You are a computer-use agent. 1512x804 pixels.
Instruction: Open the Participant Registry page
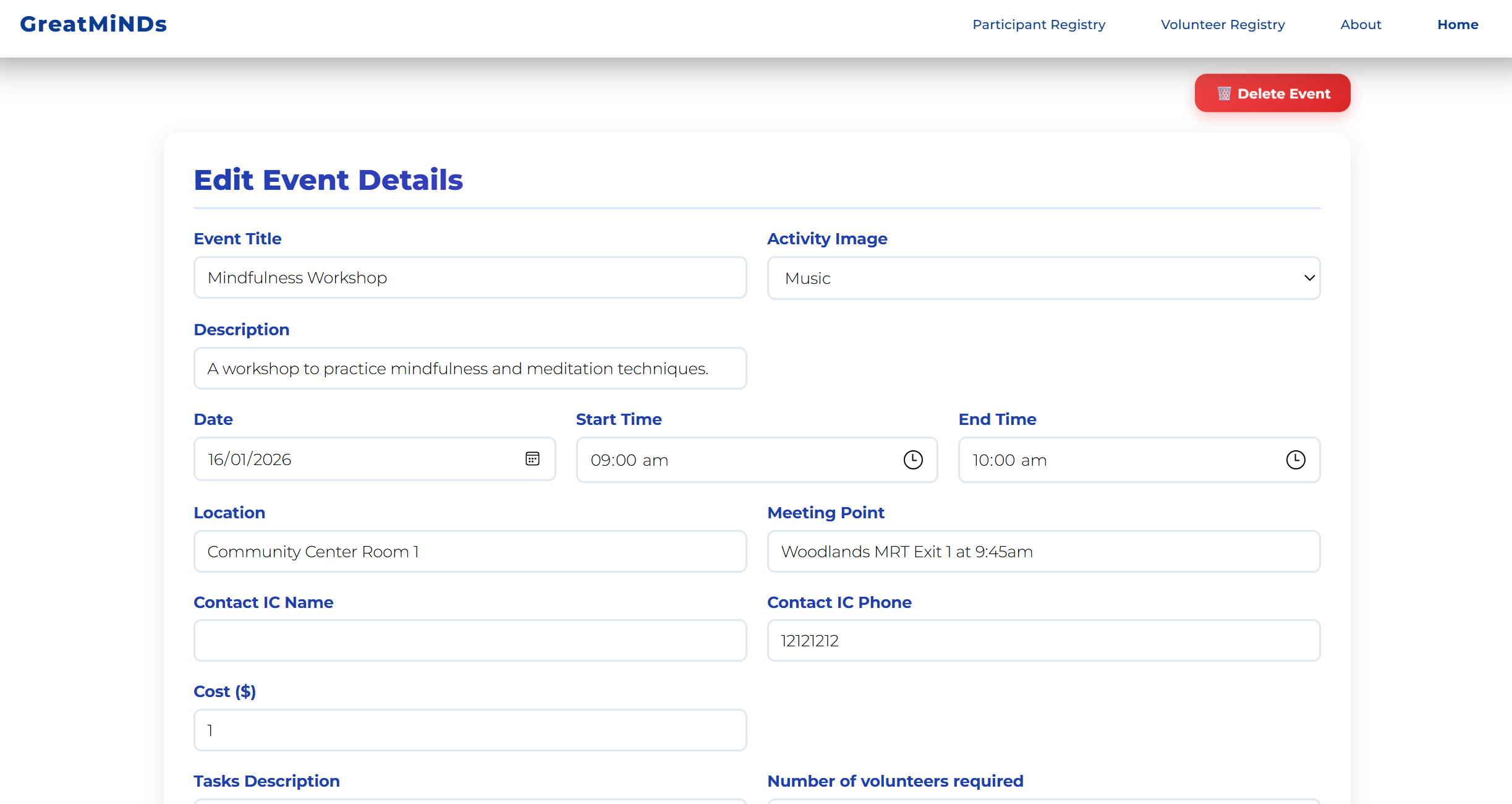click(1038, 25)
